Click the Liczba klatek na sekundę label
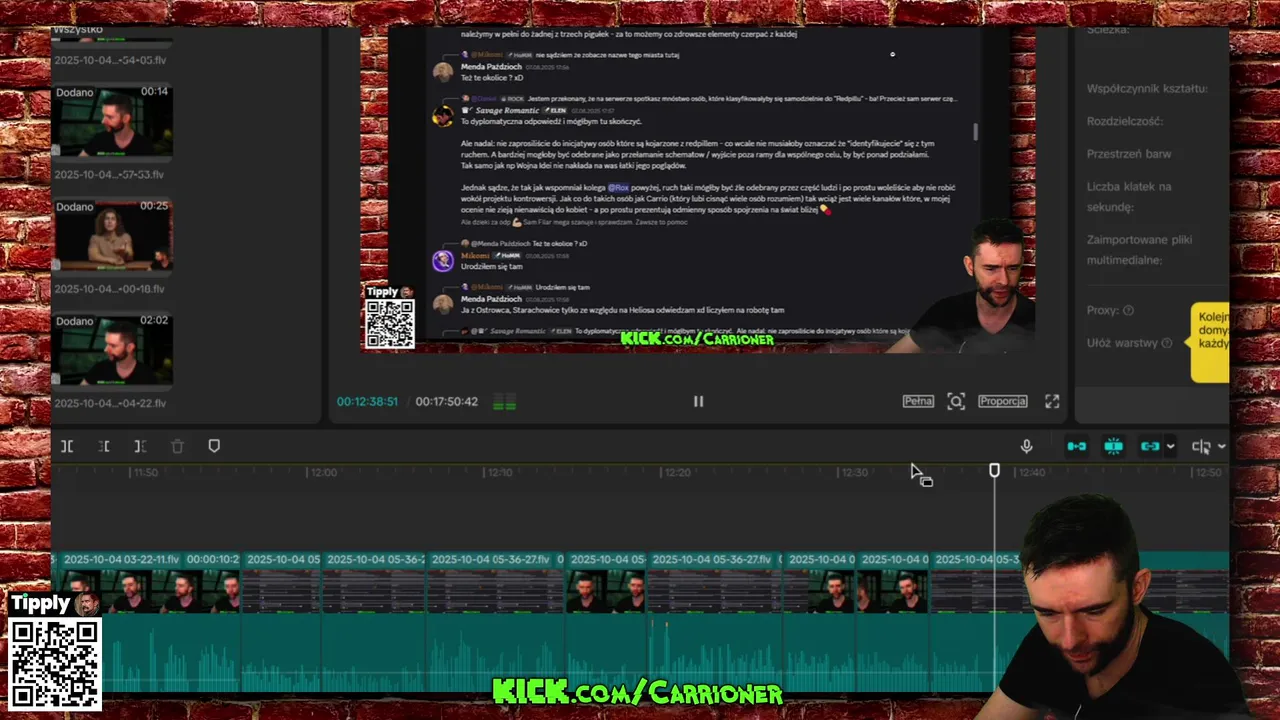 pos(1131,197)
